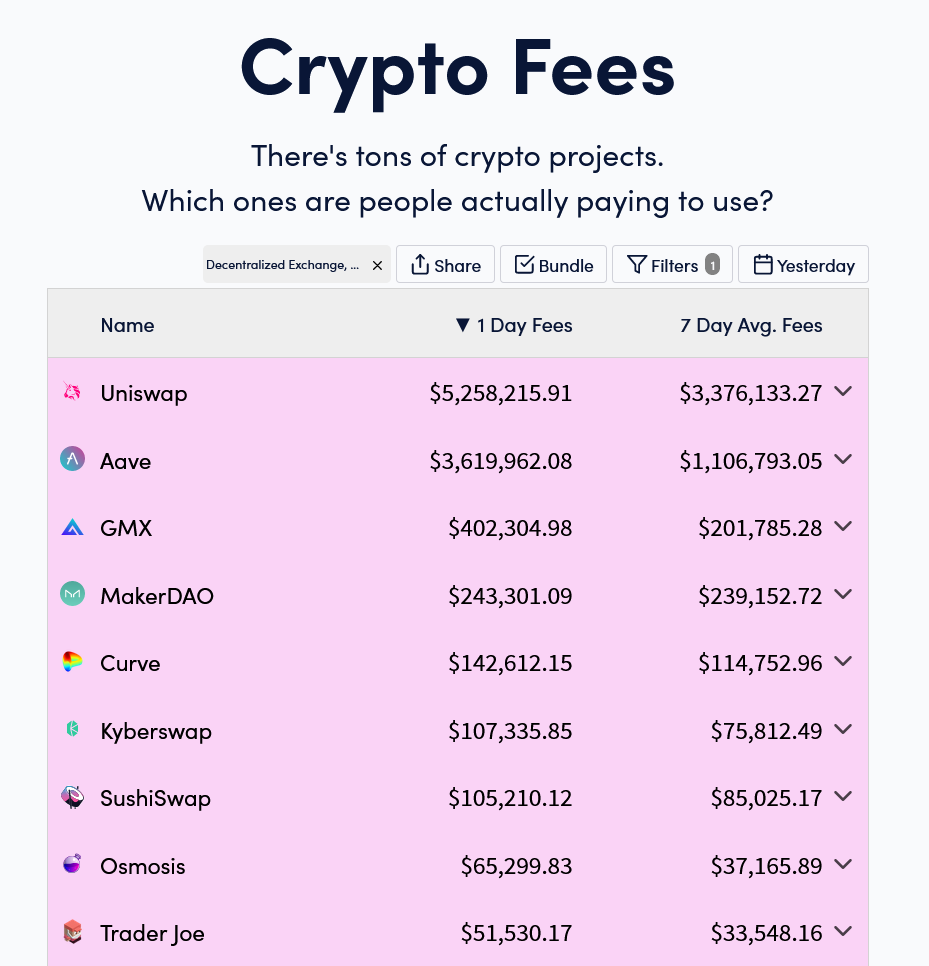This screenshot has height=966, width=929.
Task: Click the Osmosis flask logo icon
Action: 72,864
